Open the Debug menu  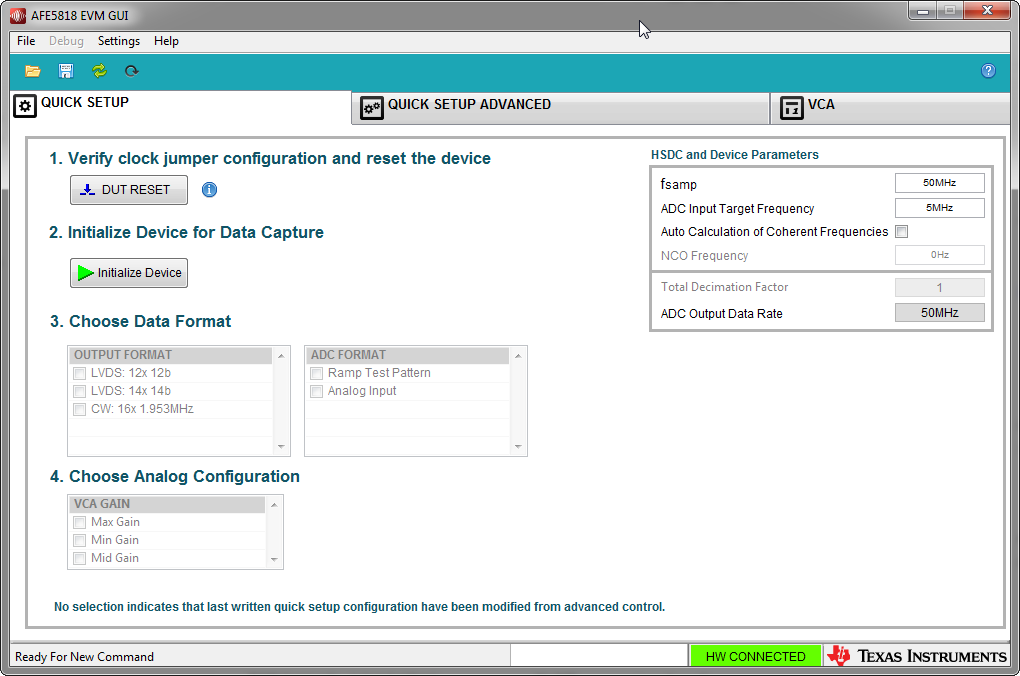[x=66, y=41]
